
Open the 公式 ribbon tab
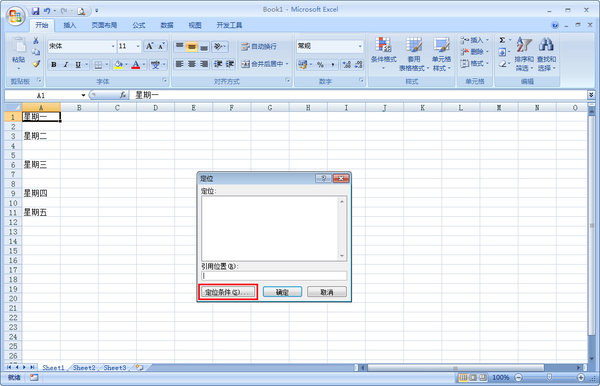point(139,25)
